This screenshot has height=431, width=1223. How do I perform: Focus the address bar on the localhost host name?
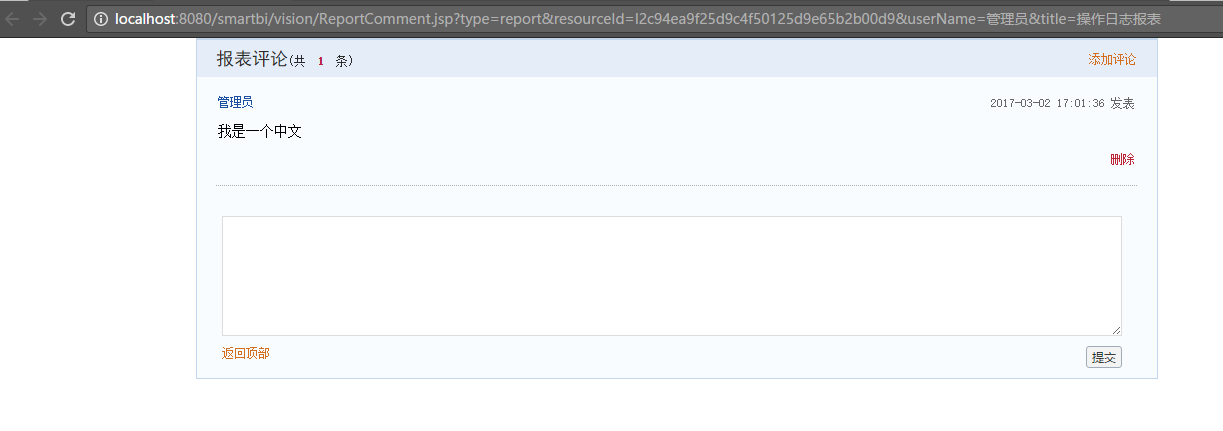tap(146, 19)
